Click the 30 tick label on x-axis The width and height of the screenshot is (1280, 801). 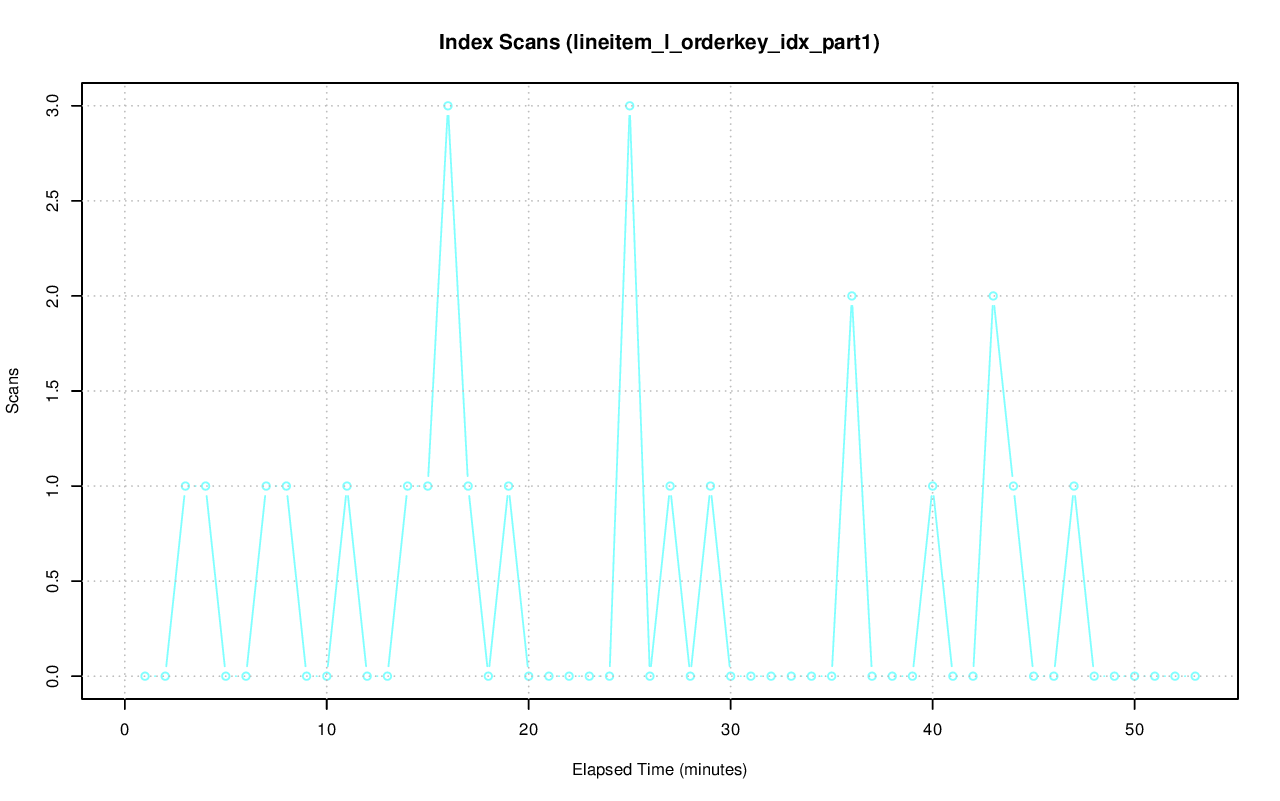tap(731, 729)
